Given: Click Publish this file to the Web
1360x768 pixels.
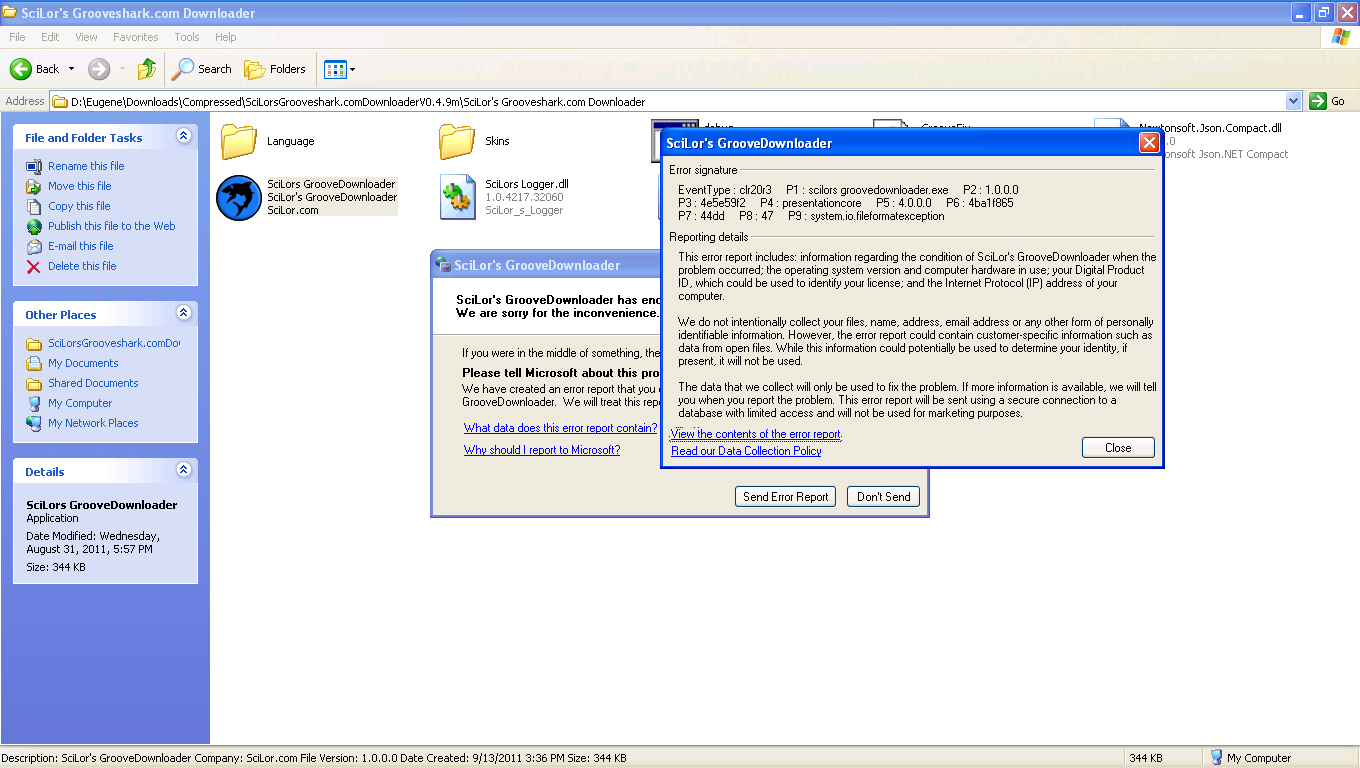Looking at the screenshot, I should (112, 226).
